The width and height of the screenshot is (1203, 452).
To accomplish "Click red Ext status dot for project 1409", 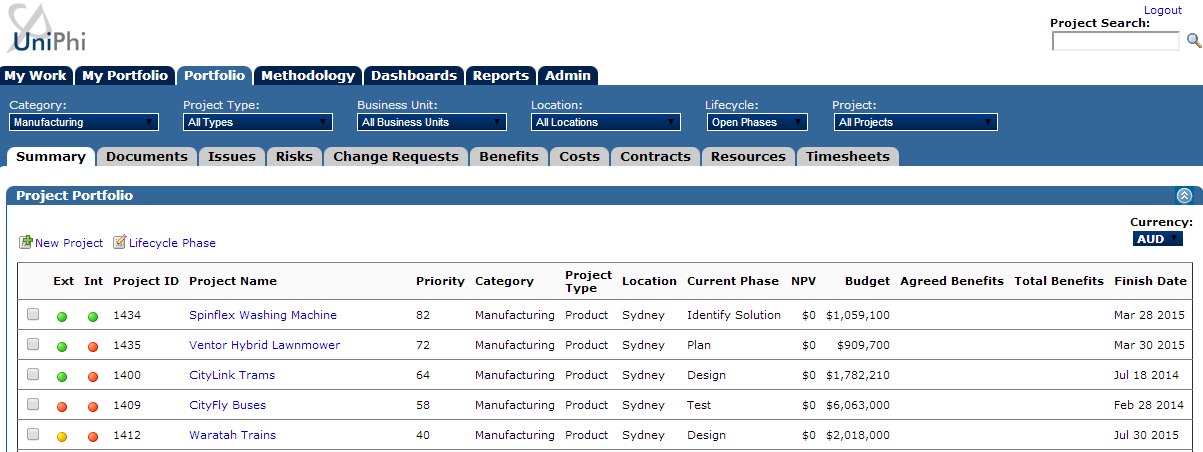I will pyautogui.click(x=62, y=406).
